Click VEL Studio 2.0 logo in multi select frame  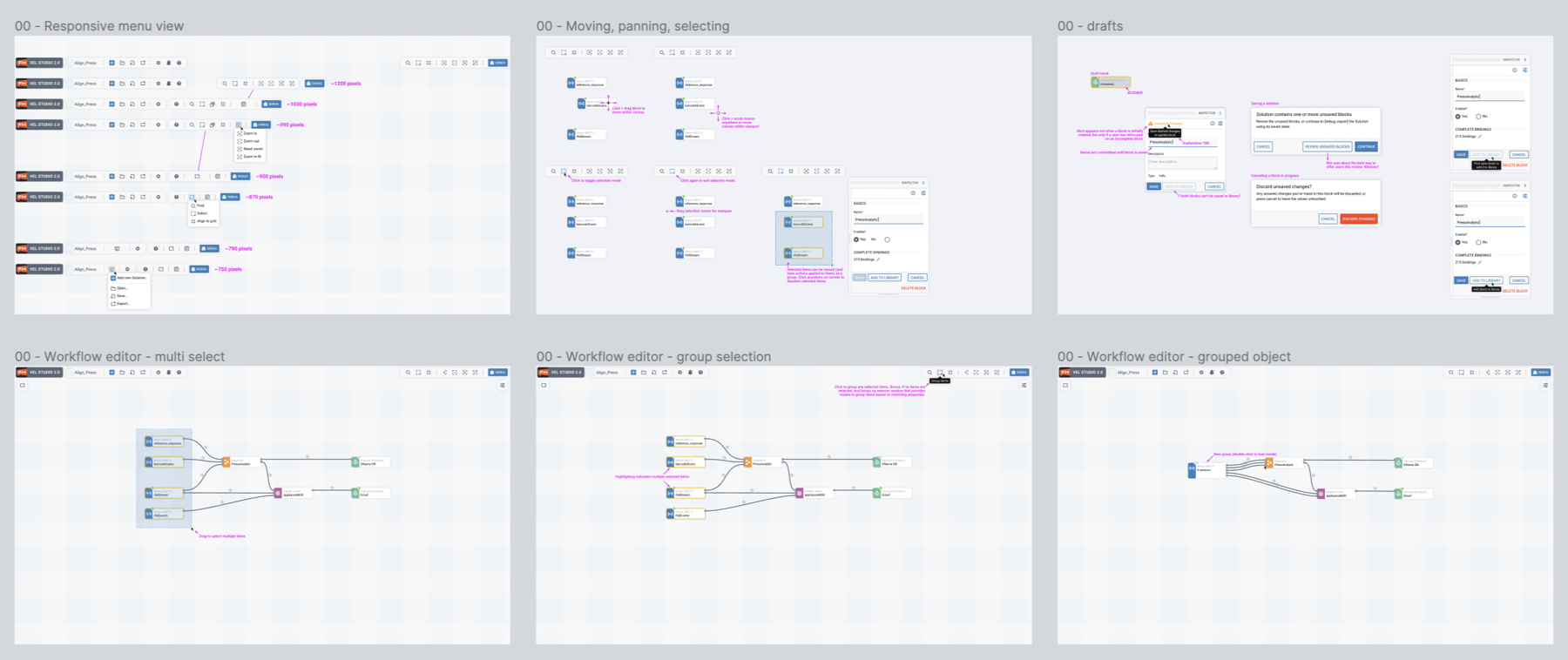[39, 373]
